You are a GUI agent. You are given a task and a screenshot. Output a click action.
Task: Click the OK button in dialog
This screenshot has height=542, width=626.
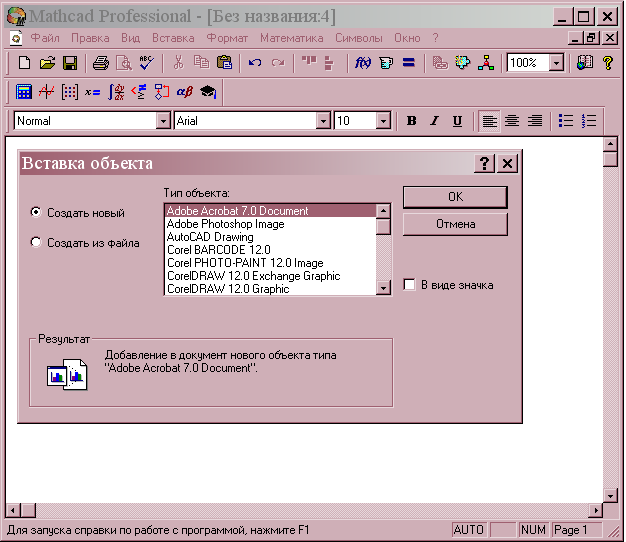click(x=455, y=197)
